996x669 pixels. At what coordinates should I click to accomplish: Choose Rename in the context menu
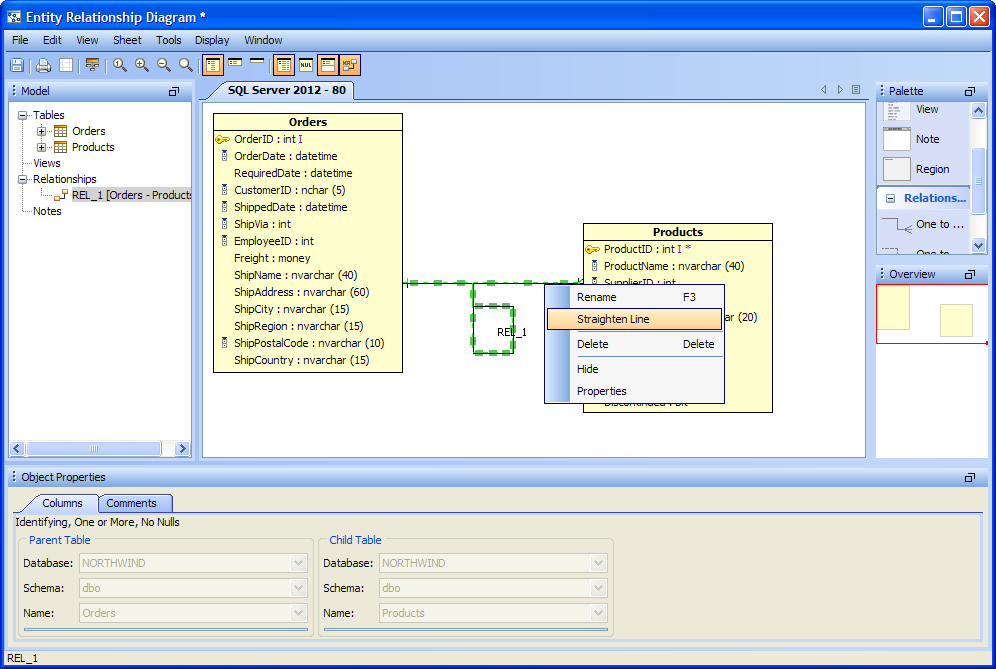pos(635,297)
